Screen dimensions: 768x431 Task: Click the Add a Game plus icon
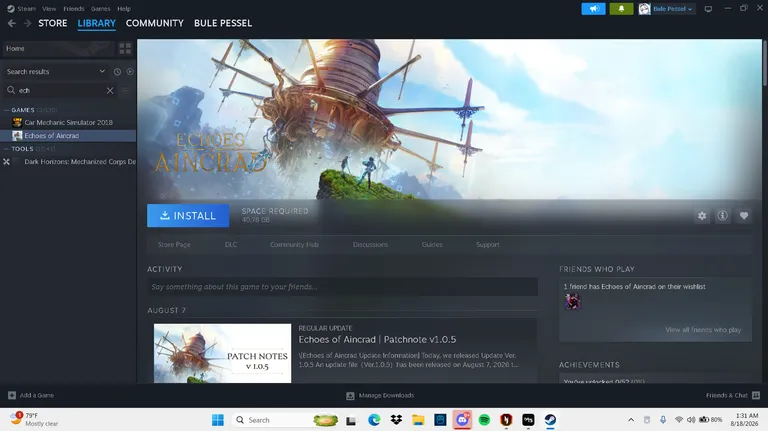pyautogui.click(x=12, y=395)
